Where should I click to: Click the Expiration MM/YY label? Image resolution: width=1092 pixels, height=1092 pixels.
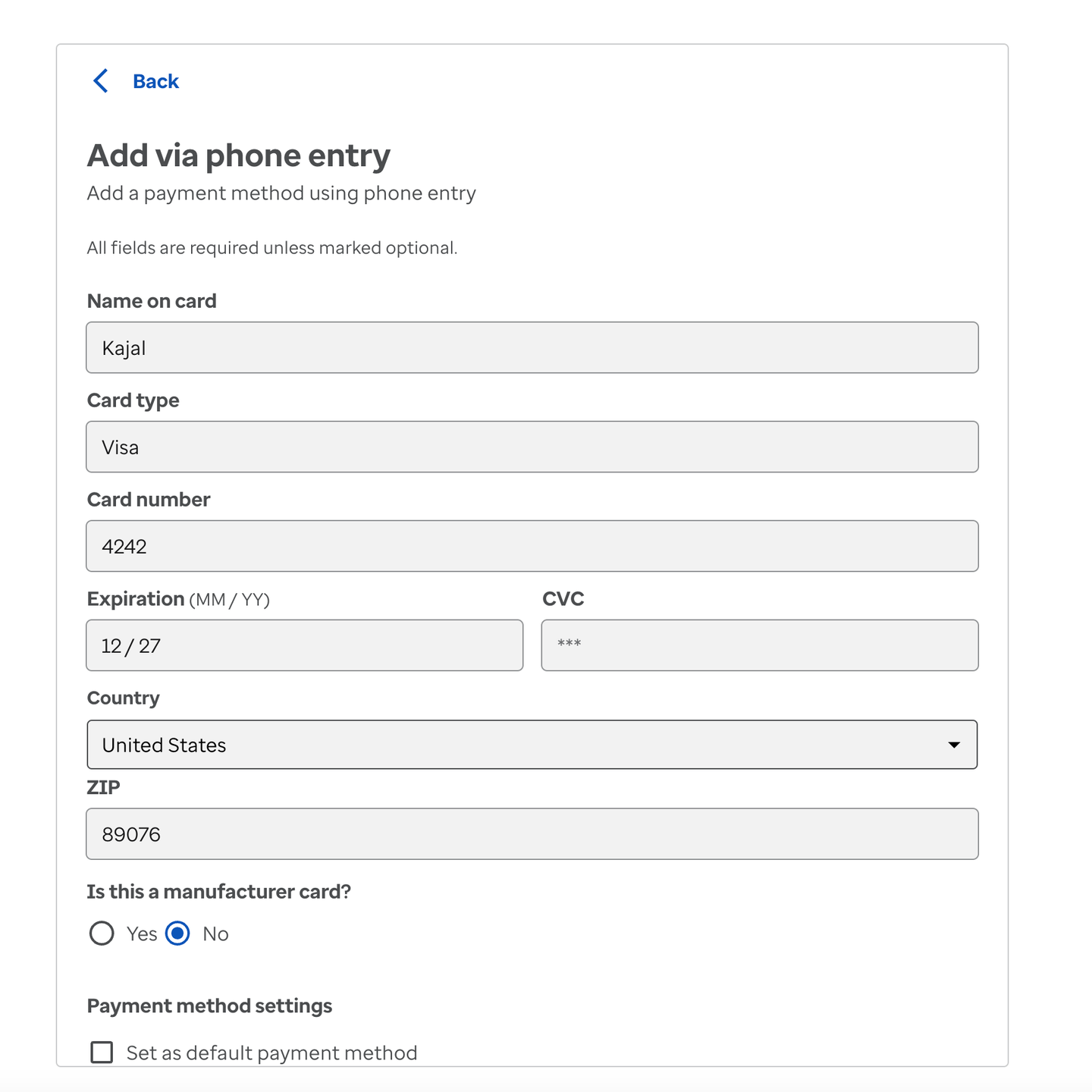point(179,598)
